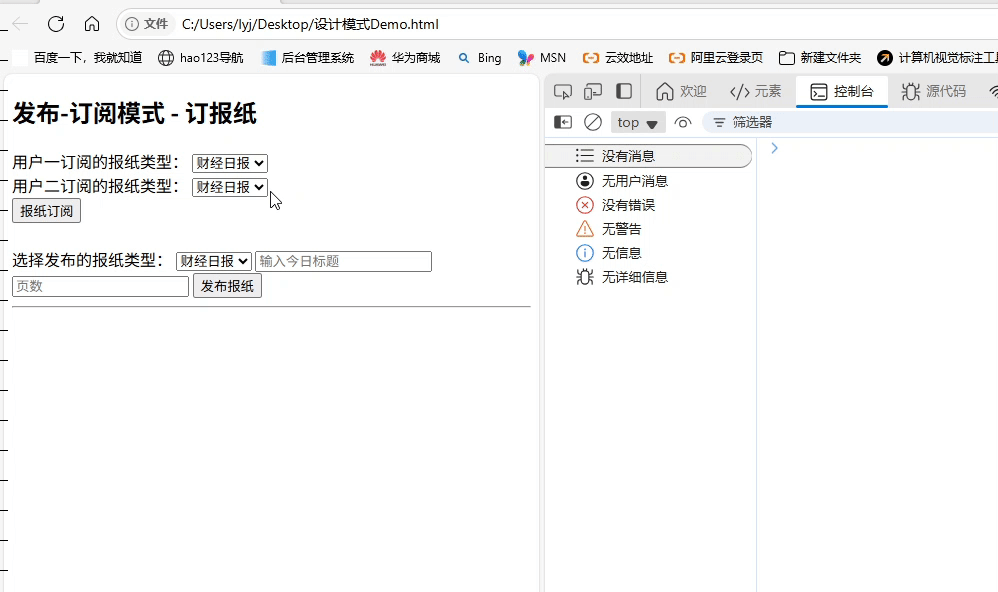Screen dimensions: 998x592
Task: Go to browser home page icon
Action: pyautogui.click(x=92, y=24)
